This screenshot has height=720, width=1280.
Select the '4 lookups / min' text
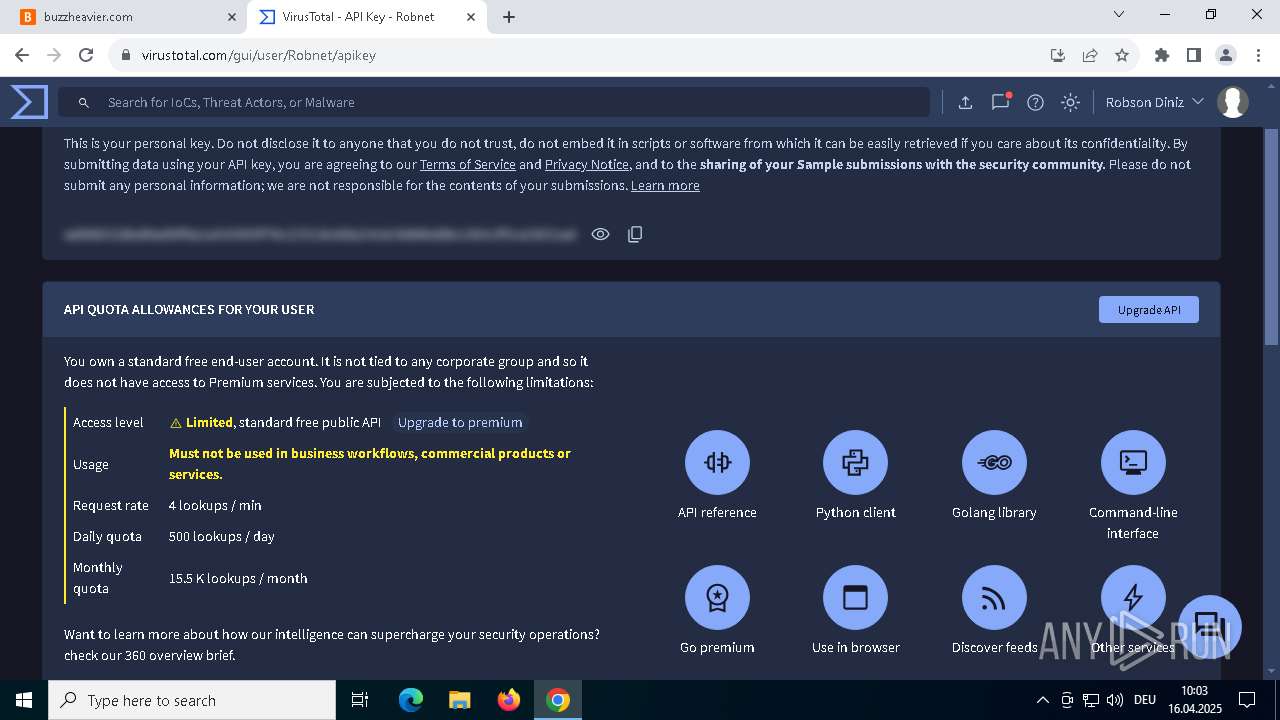tap(215, 505)
